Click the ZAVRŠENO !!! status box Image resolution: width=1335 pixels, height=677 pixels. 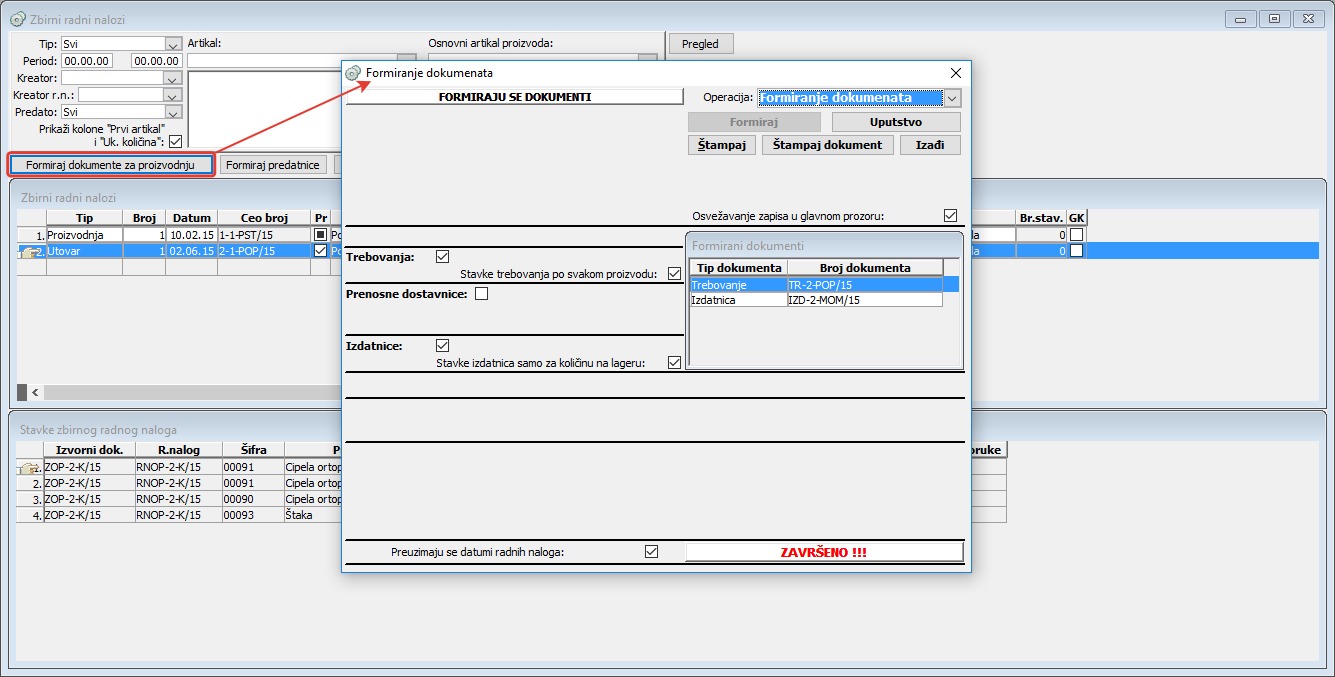pyautogui.click(x=824, y=552)
